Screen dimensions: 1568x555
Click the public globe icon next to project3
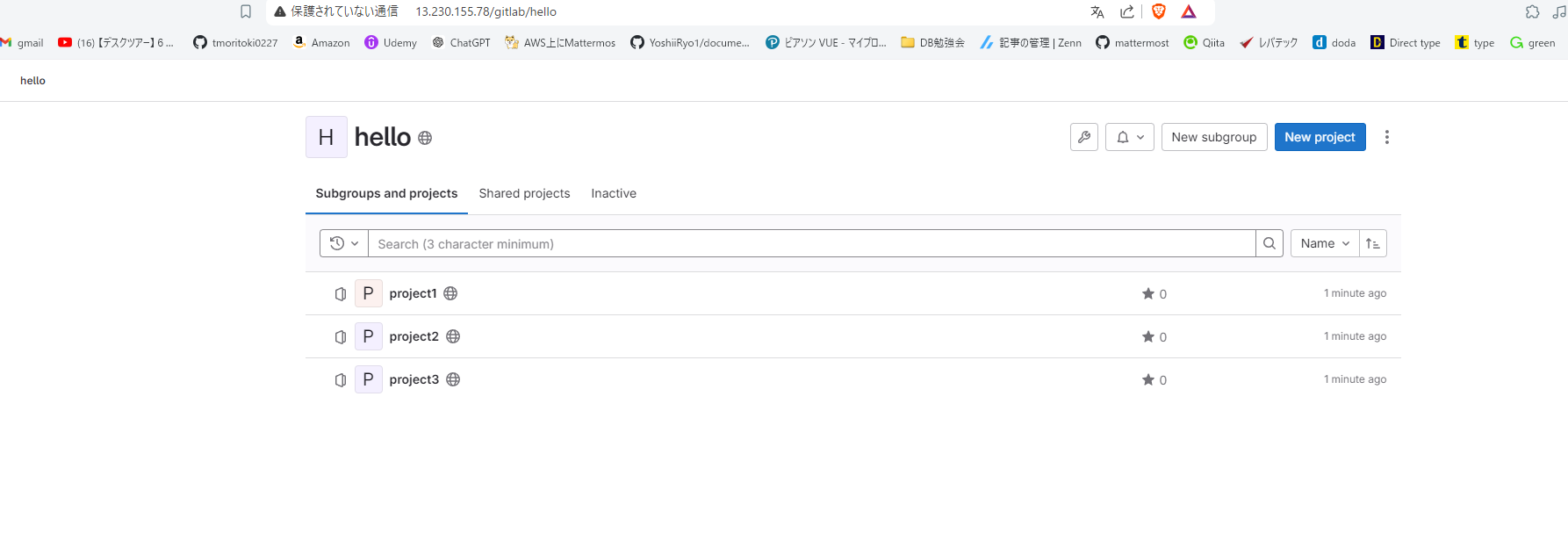[x=453, y=379]
